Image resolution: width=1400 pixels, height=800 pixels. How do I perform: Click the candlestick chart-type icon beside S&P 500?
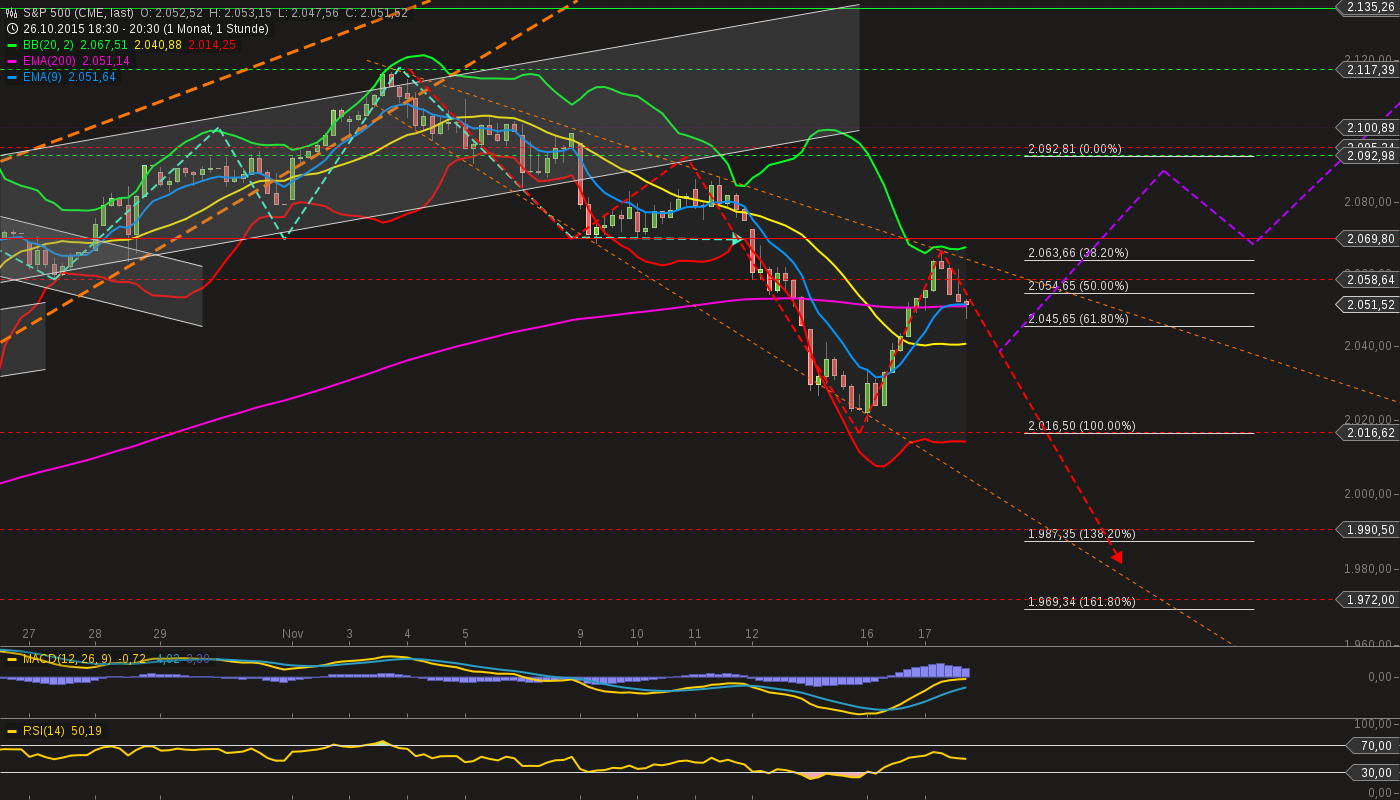(12, 13)
